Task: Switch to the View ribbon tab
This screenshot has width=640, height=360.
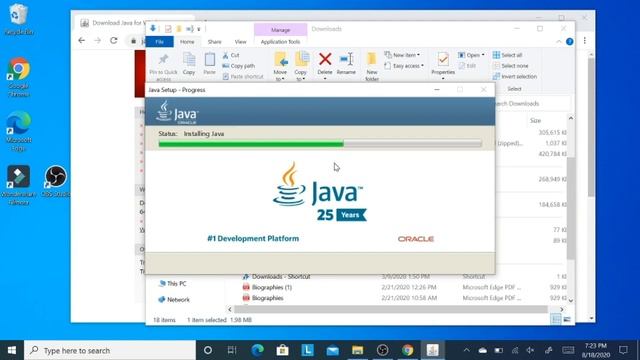Action: (240, 42)
